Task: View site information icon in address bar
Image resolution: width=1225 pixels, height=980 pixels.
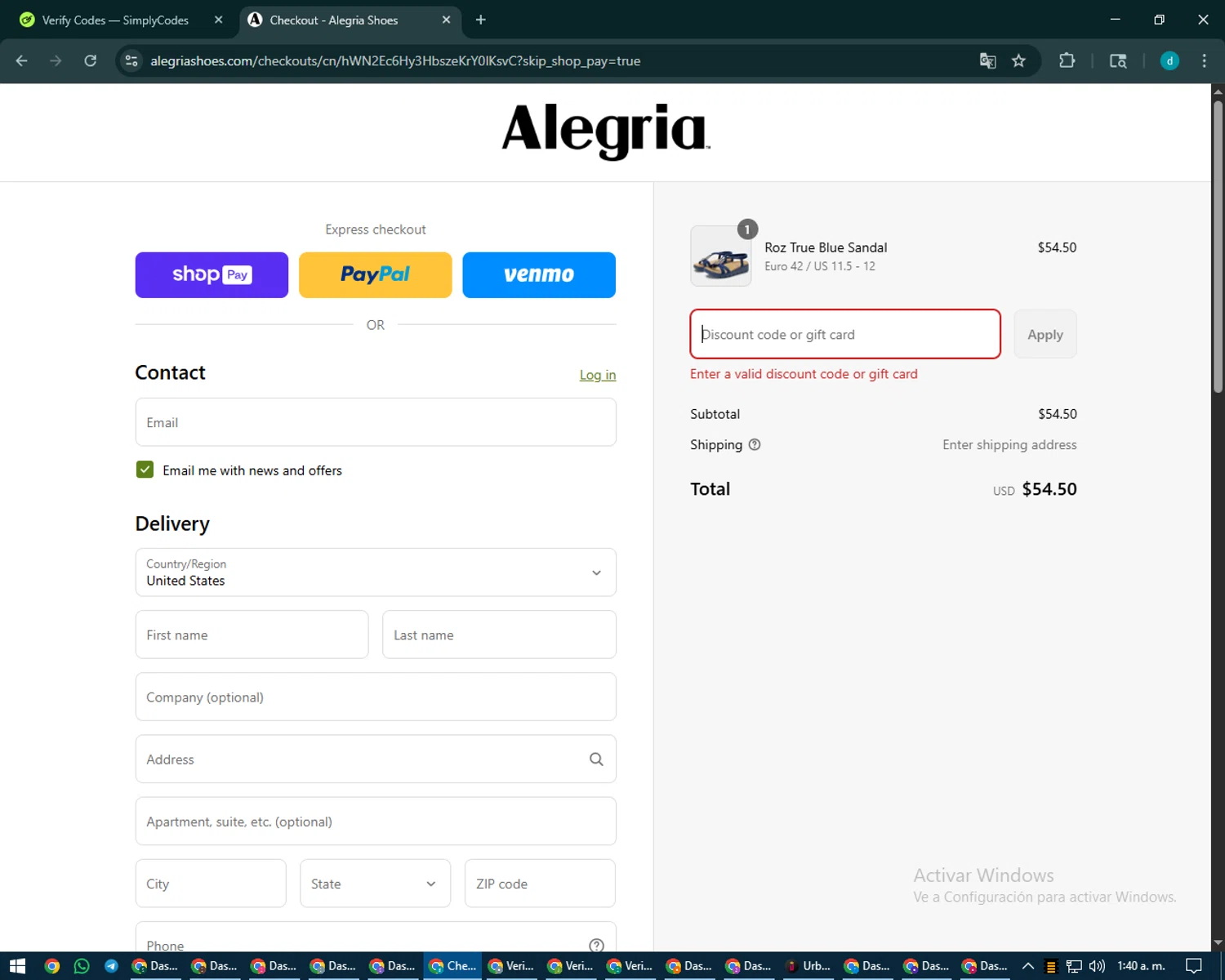Action: pos(131,60)
